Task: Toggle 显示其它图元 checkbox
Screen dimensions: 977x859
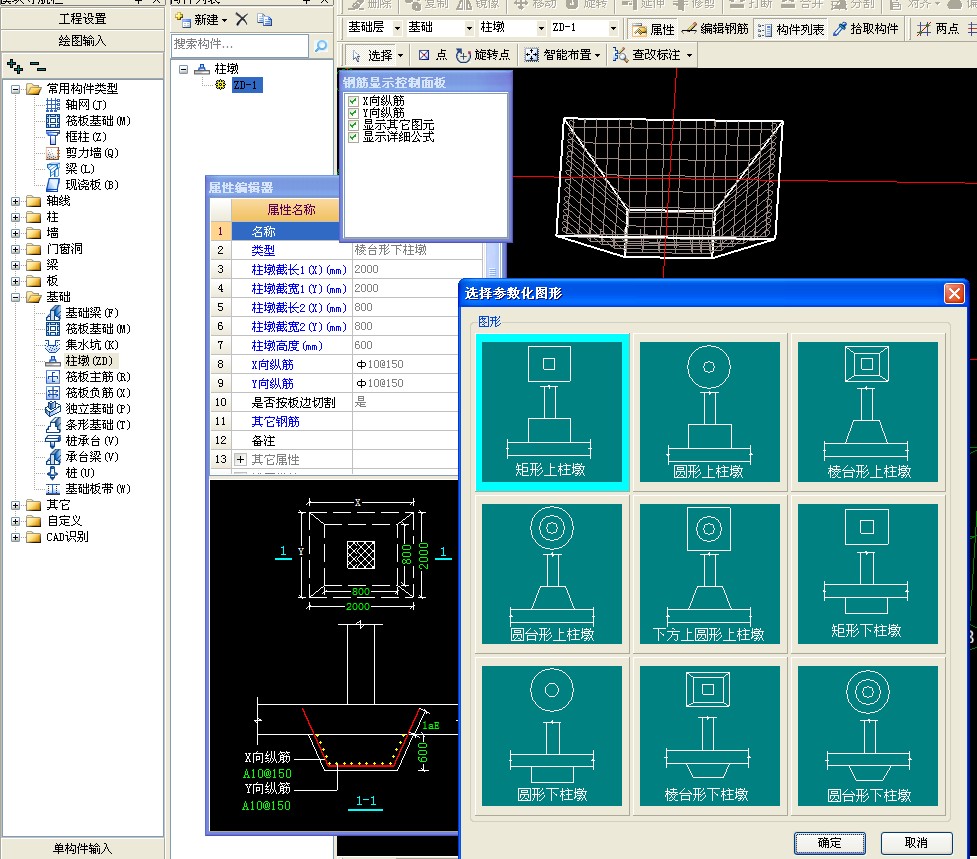Action: click(x=353, y=125)
